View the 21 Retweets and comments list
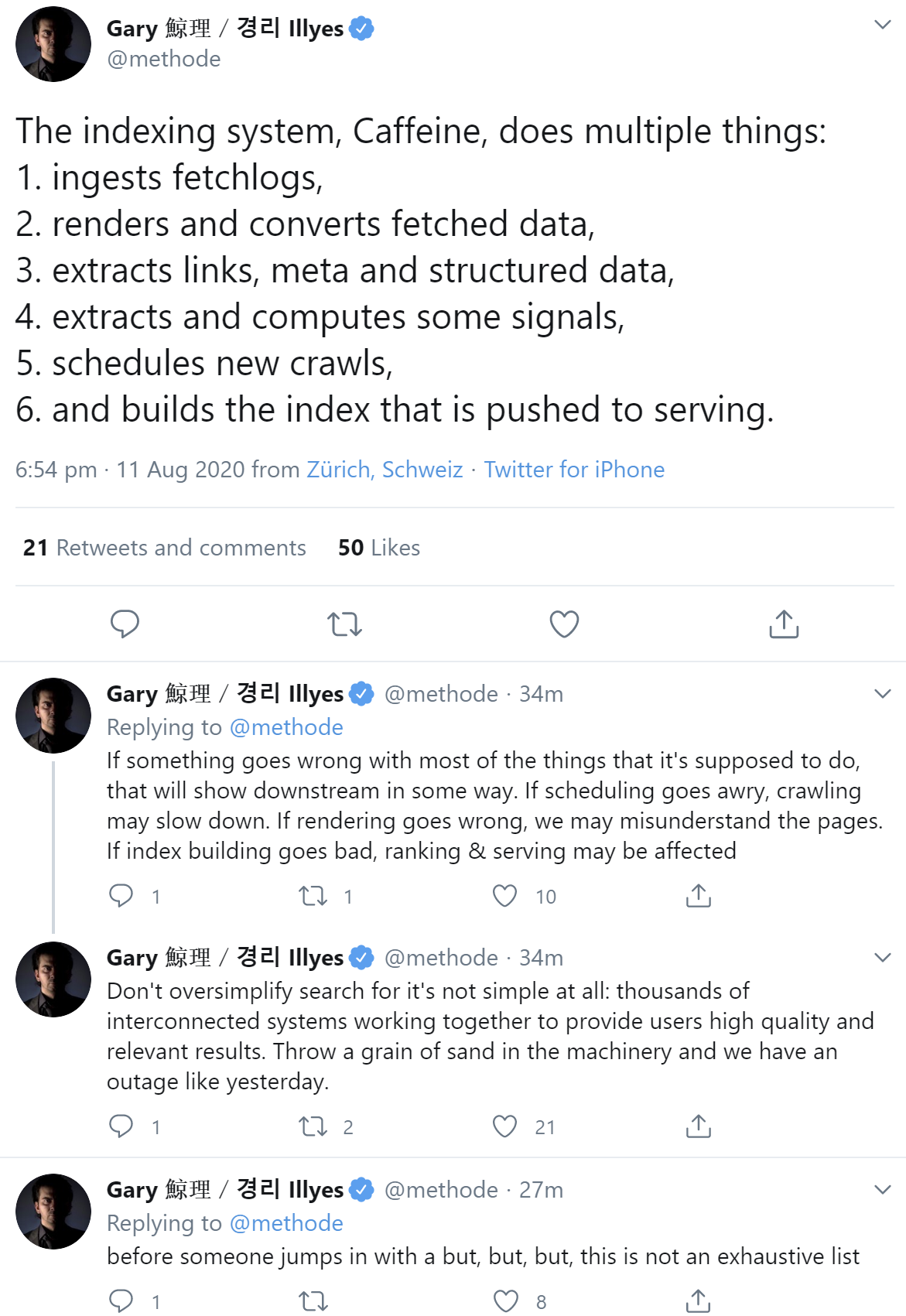Viewport: 906px width, 1316px height. (165, 548)
